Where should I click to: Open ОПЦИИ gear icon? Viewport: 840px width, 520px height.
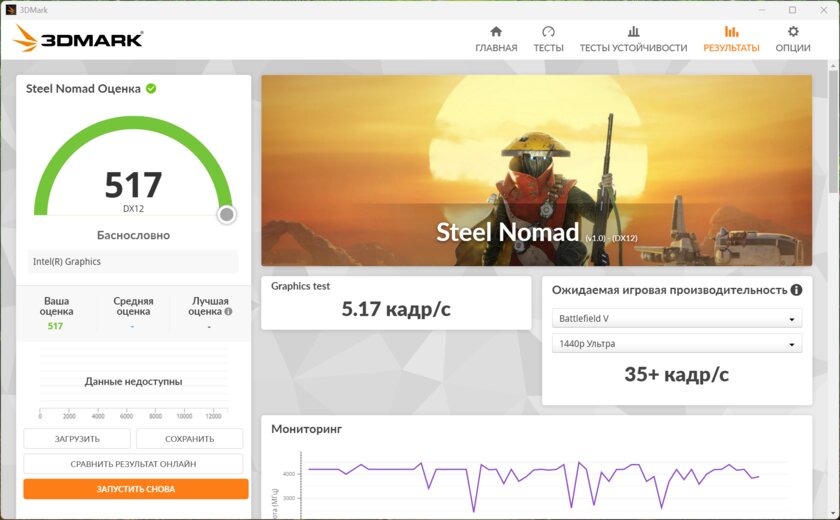793,32
